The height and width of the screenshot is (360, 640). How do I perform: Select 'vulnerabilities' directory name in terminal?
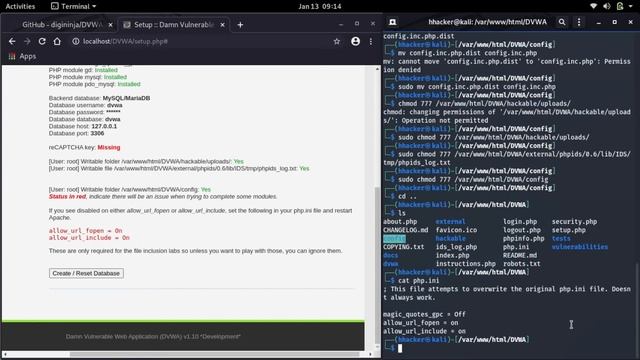580,247
